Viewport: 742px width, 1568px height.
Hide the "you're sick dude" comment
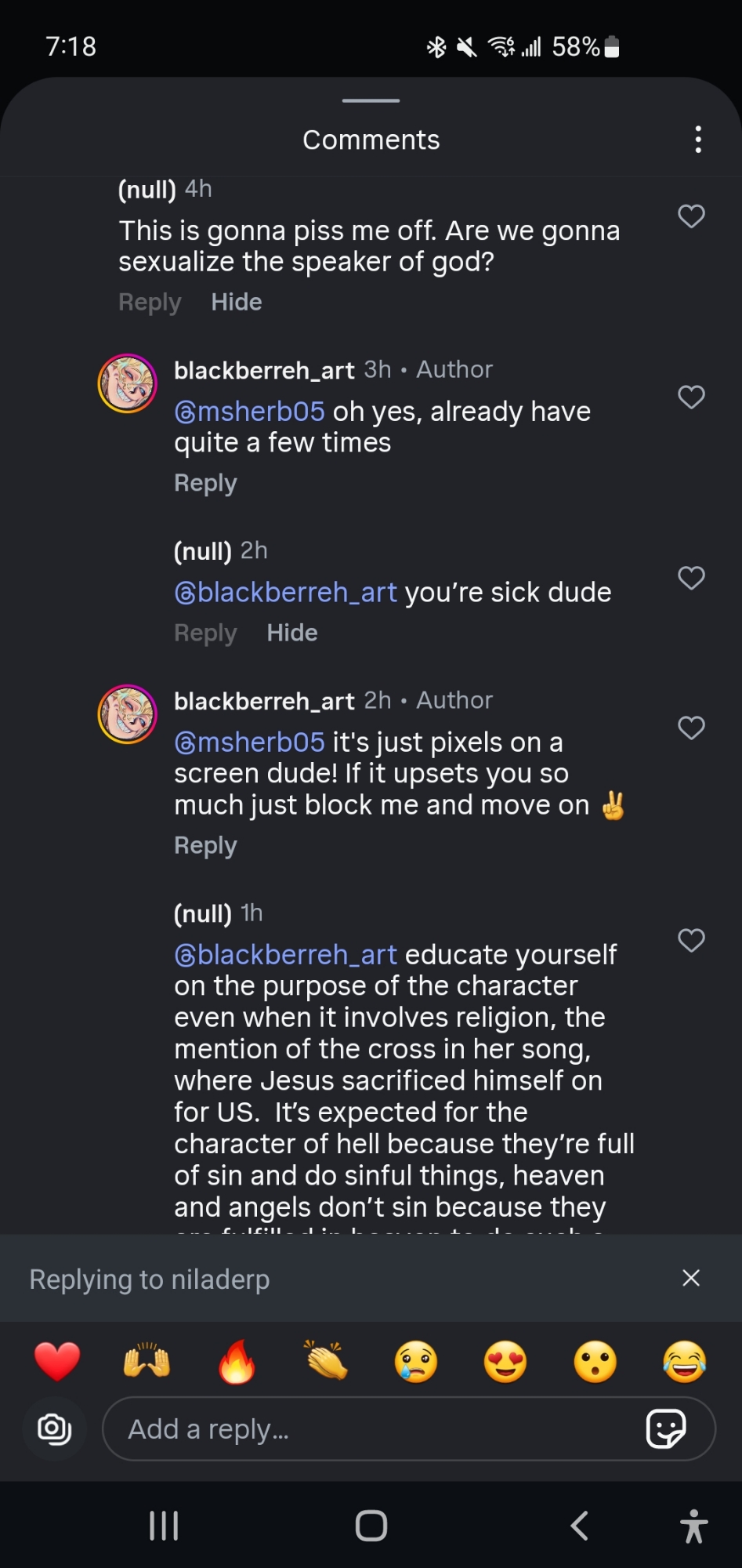(291, 633)
